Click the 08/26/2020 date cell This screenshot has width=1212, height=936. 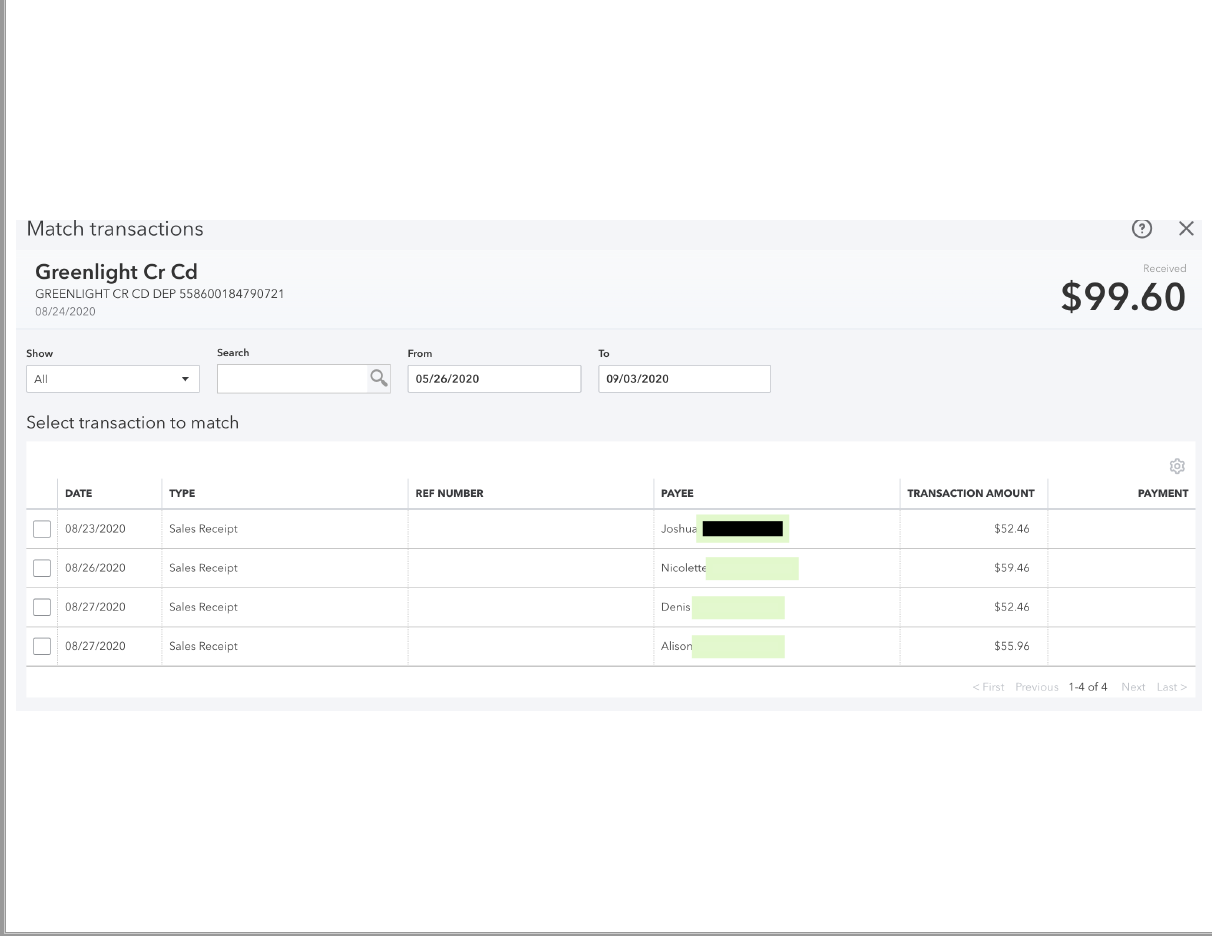[95, 568]
